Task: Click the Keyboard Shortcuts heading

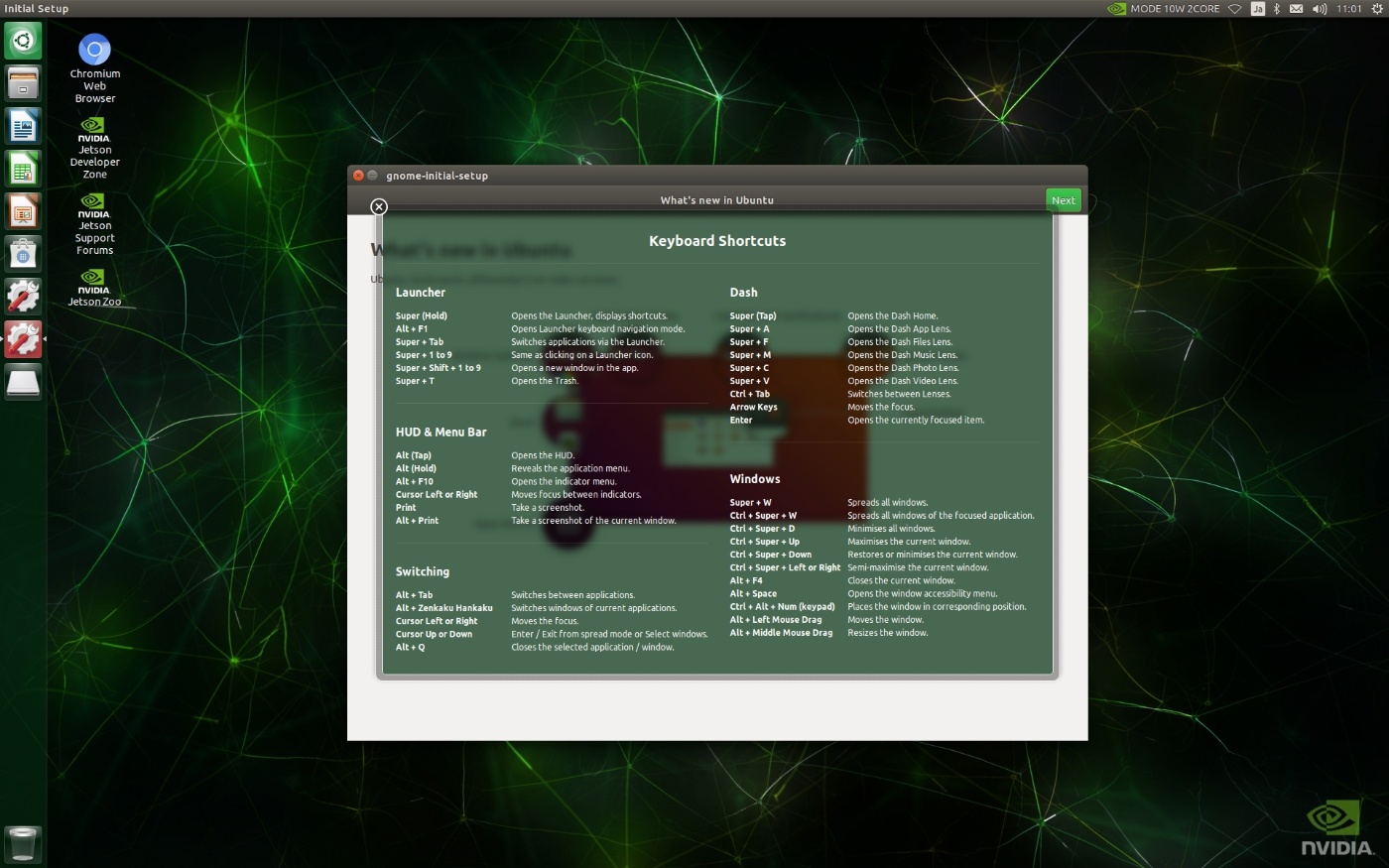Action: (717, 241)
